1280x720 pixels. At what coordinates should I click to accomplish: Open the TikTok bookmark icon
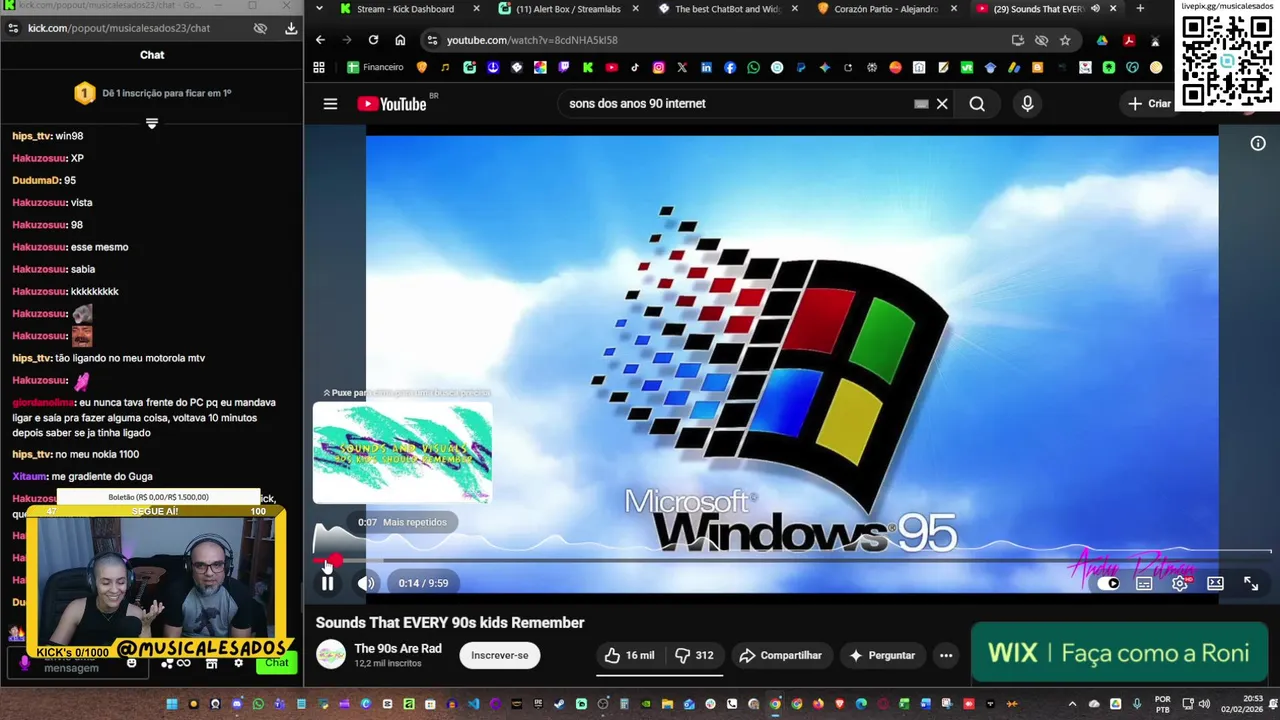click(x=635, y=68)
